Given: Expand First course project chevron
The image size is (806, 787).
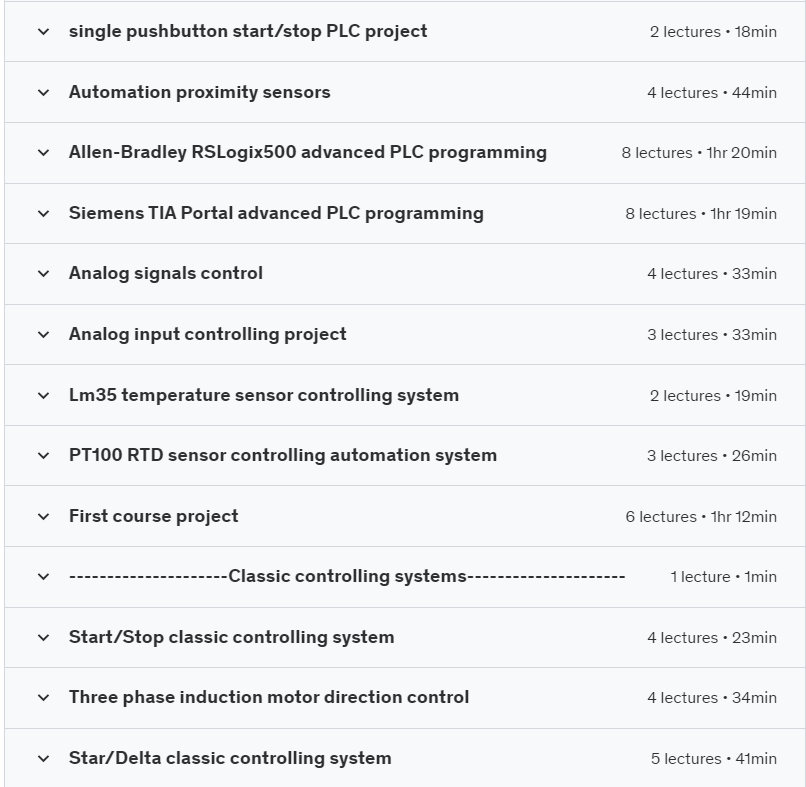Looking at the screenshot, I should pos(43,517).
